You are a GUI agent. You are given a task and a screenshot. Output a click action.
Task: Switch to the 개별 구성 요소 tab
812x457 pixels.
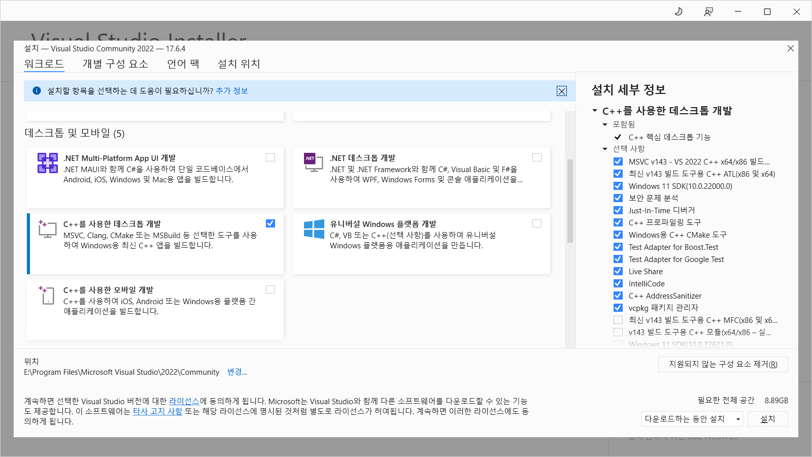pos(115,64)
